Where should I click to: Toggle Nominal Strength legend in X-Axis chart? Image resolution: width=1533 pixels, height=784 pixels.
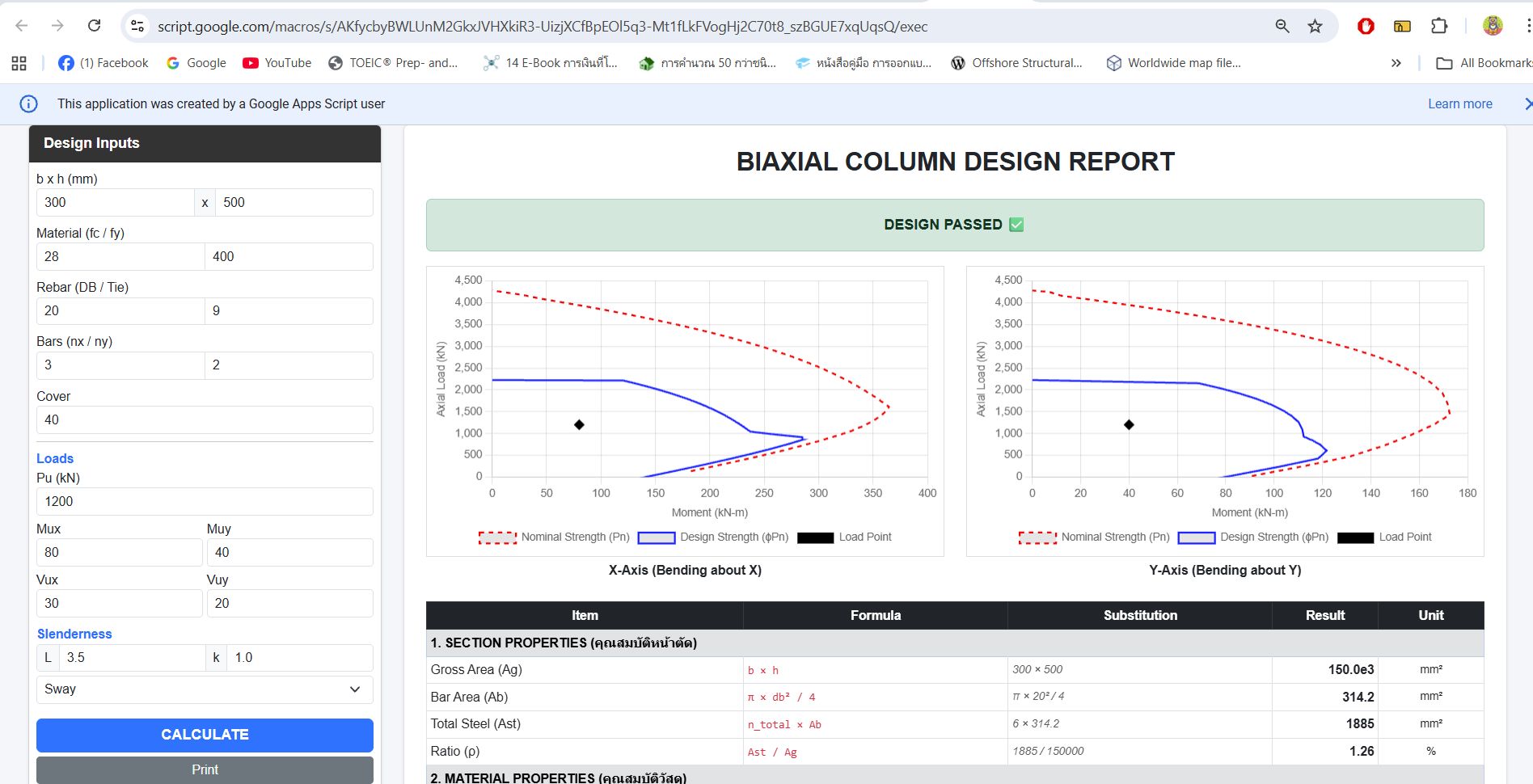click(x=554, y=537)
